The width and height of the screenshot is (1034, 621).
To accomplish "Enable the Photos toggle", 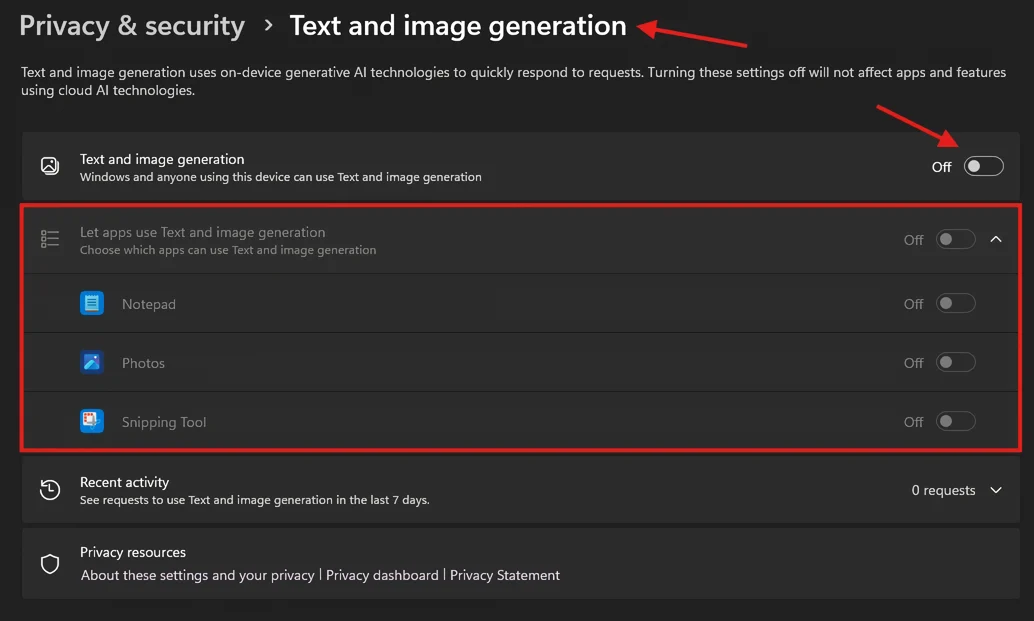I will tap(956, 363).
